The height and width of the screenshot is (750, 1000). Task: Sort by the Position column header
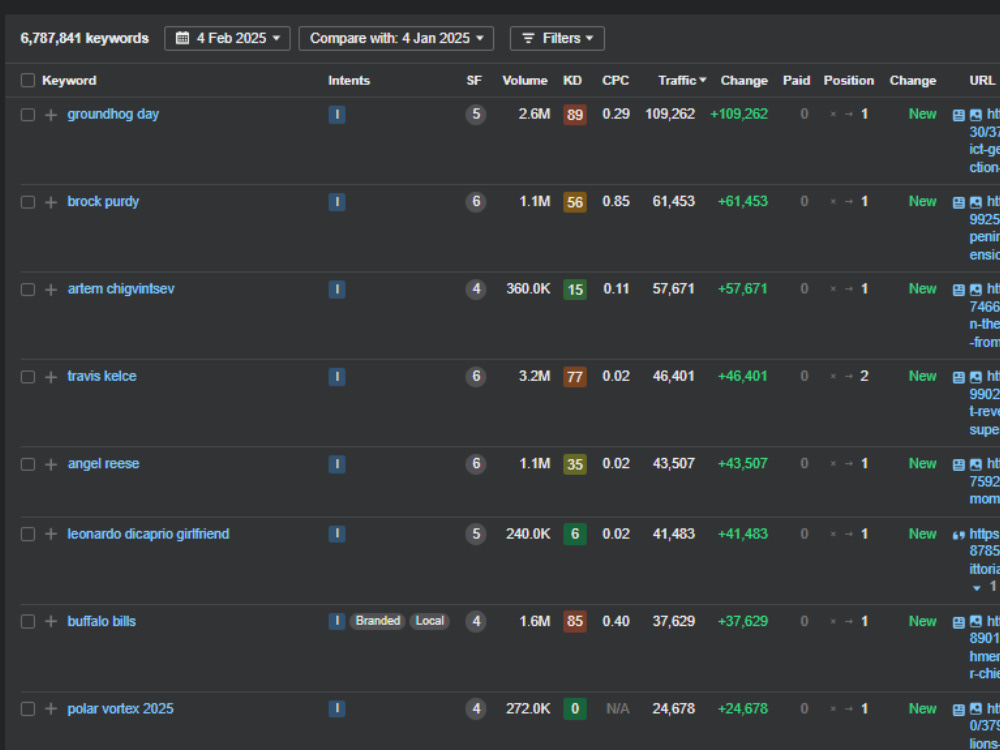tap(848, 80)
